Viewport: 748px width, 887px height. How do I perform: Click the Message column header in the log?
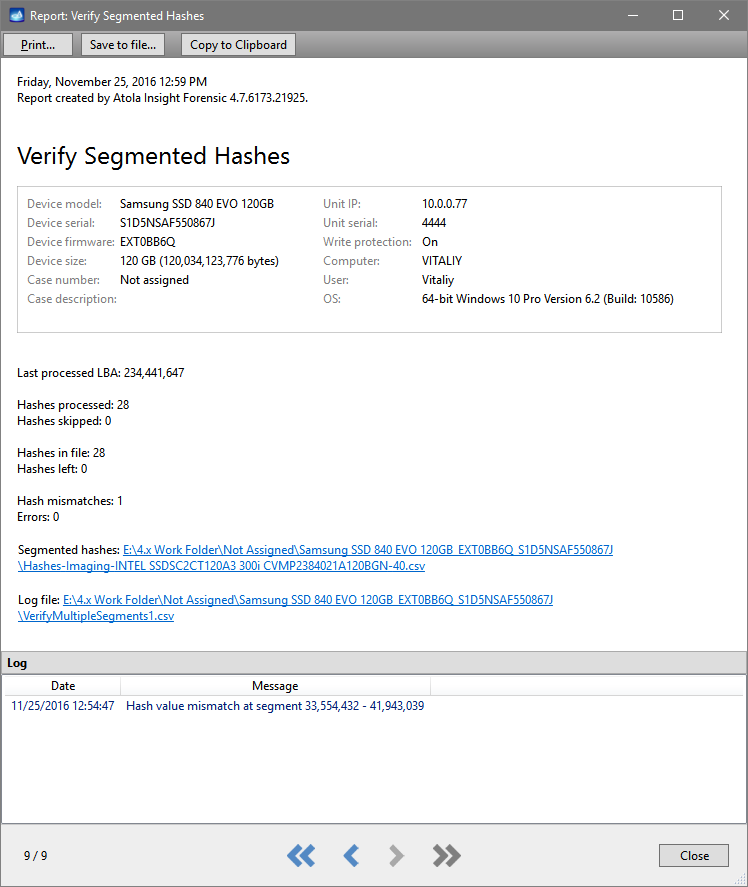(275, 685)
